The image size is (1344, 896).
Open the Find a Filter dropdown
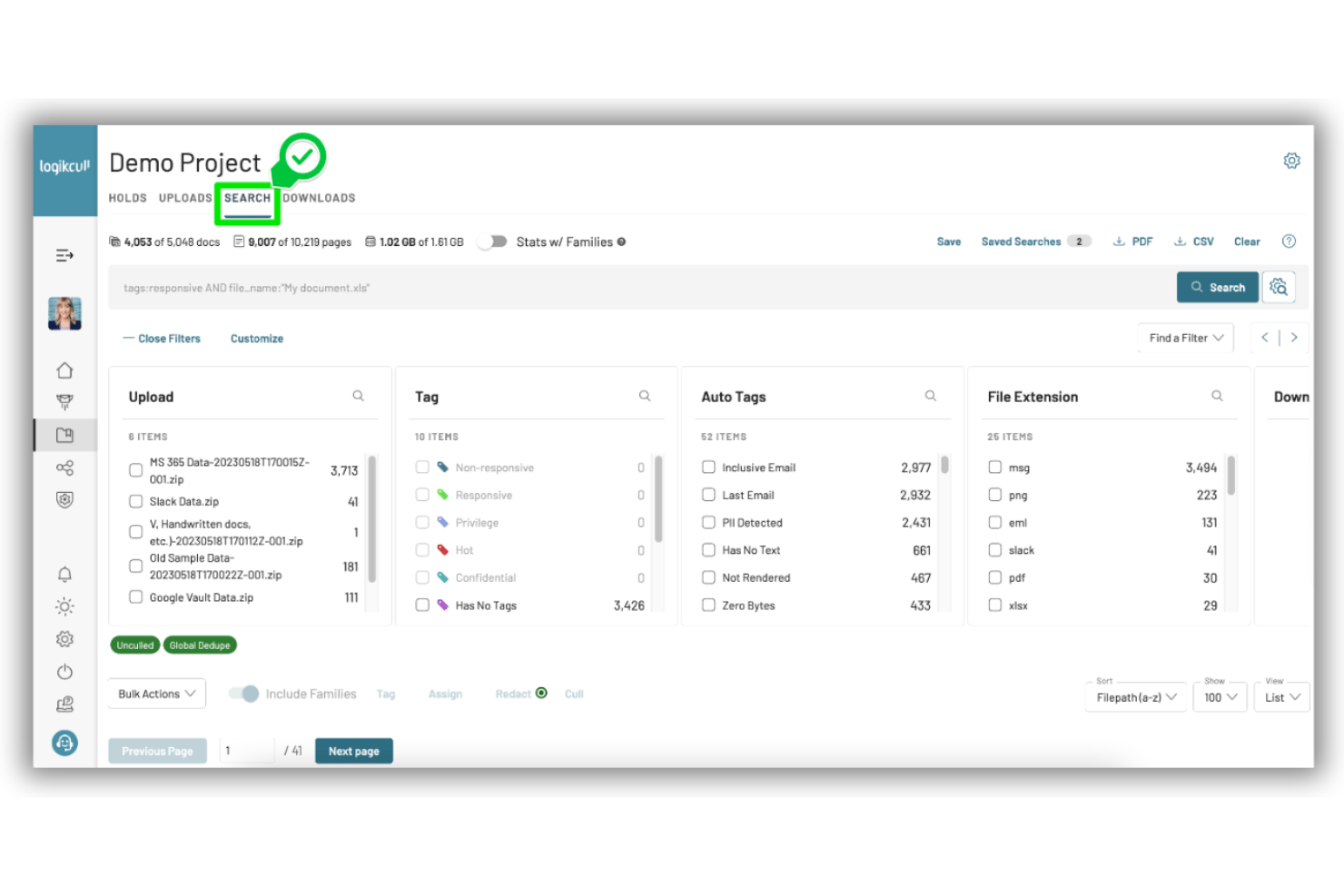[1186, 338]
